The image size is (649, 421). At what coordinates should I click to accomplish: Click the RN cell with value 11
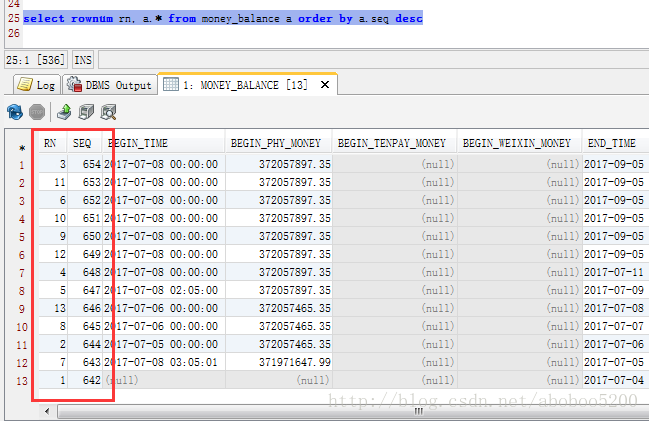click(53, 182)
